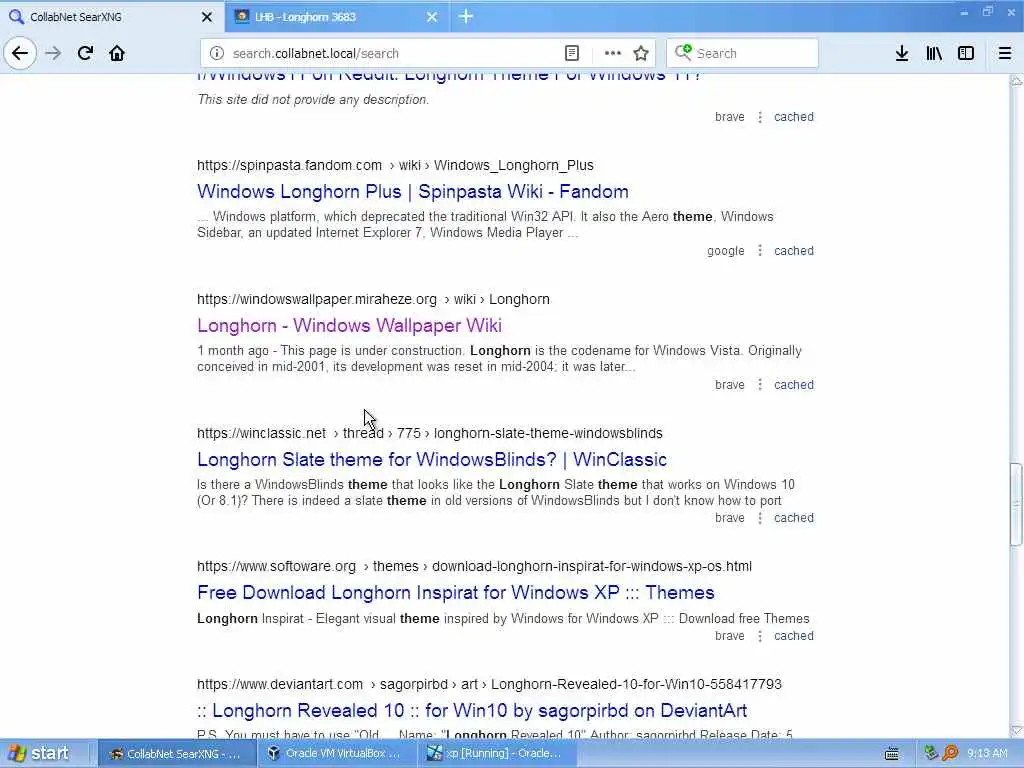
Task: Close the CollabNet SearXNG tab
Action: 207,17
